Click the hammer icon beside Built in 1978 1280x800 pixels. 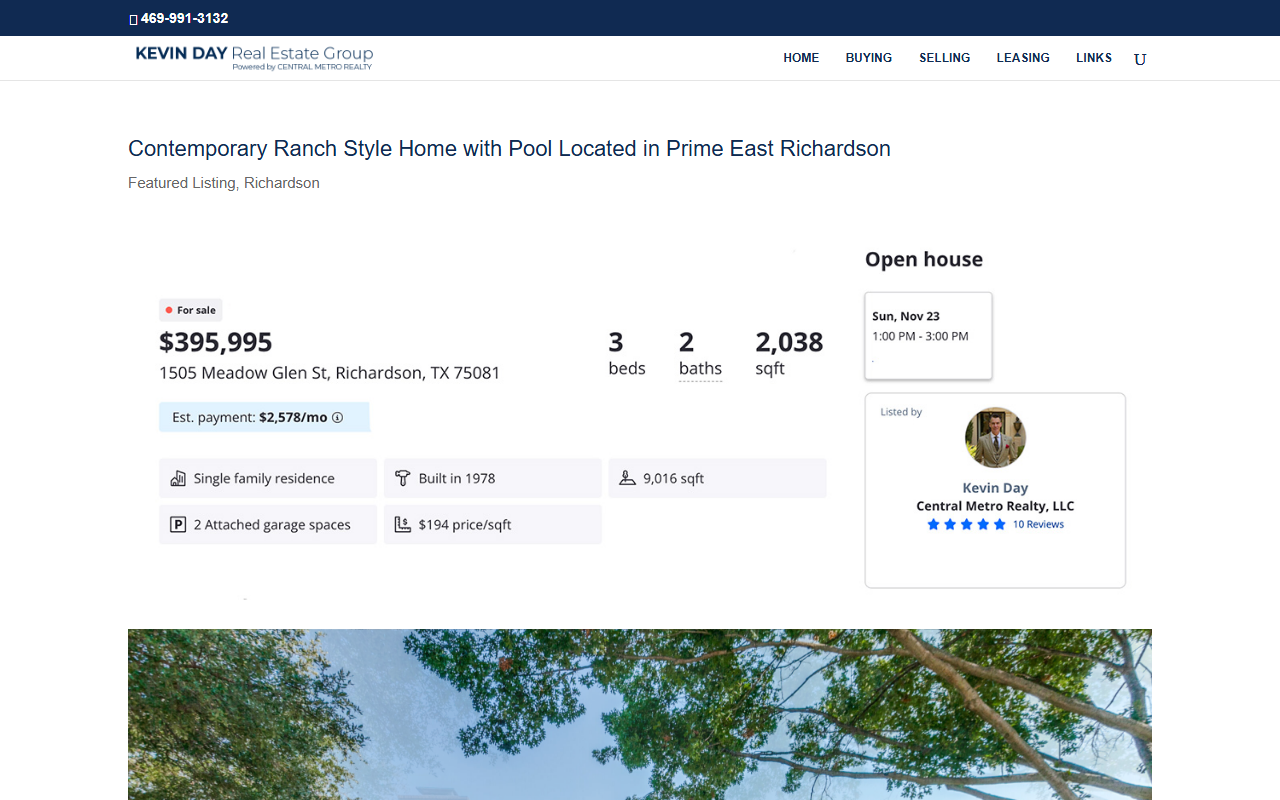[x=403, y=478]
